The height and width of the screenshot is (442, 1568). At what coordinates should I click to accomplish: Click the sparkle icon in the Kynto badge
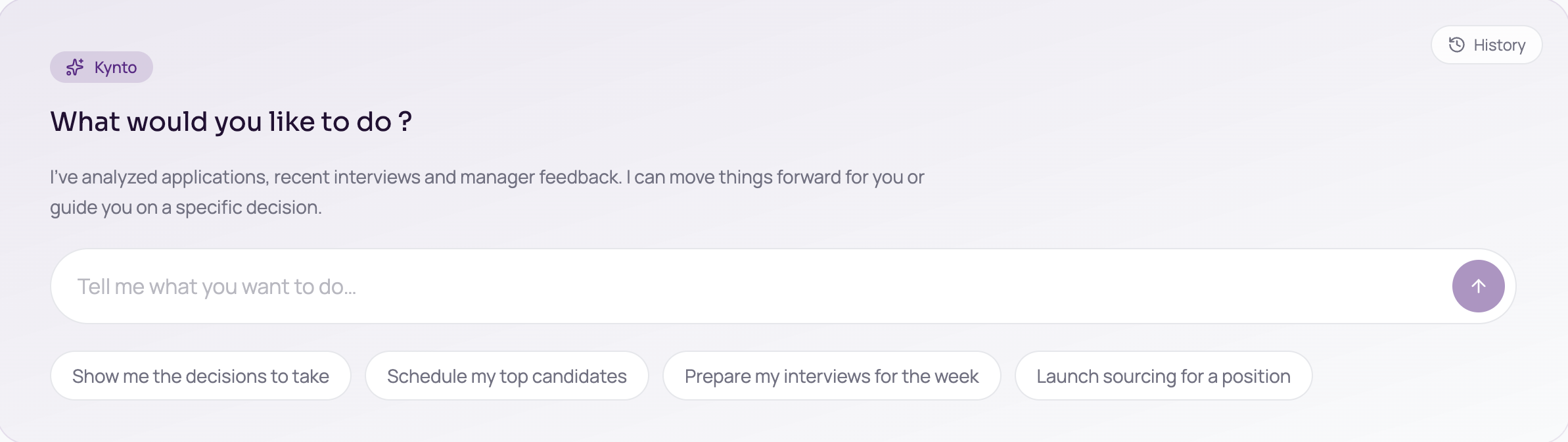pos(75,67)
